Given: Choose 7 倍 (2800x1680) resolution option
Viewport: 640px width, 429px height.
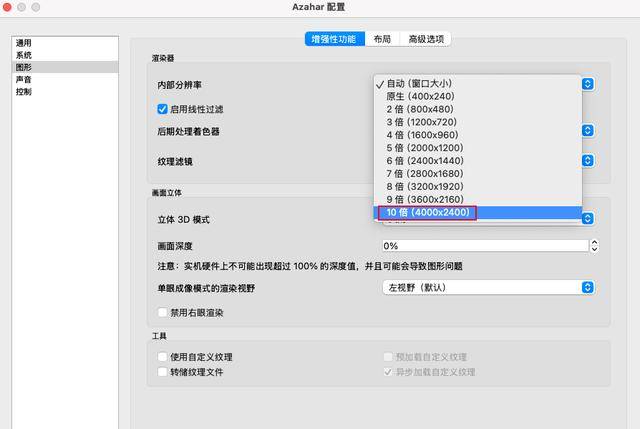Looking at the screenshot, I should tap(478, 173).
